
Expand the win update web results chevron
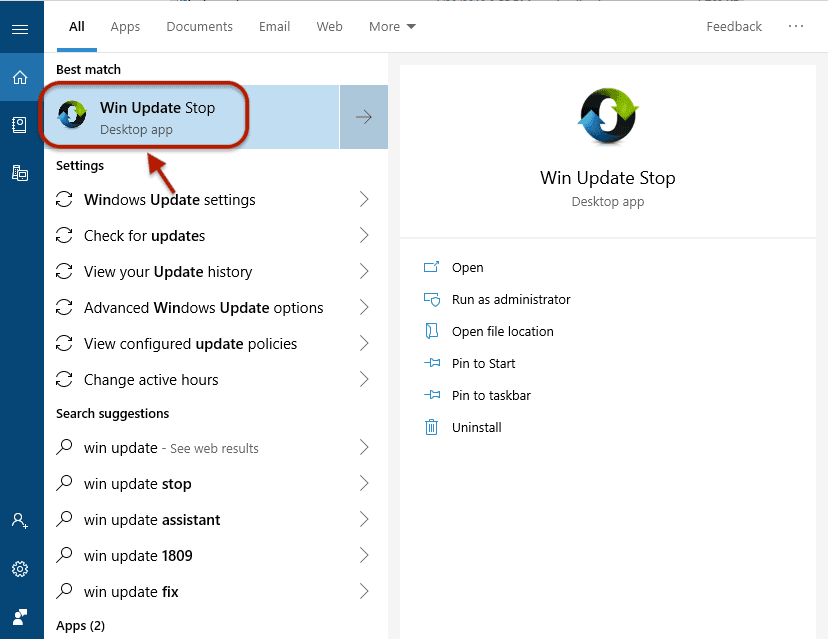[364, 447]
